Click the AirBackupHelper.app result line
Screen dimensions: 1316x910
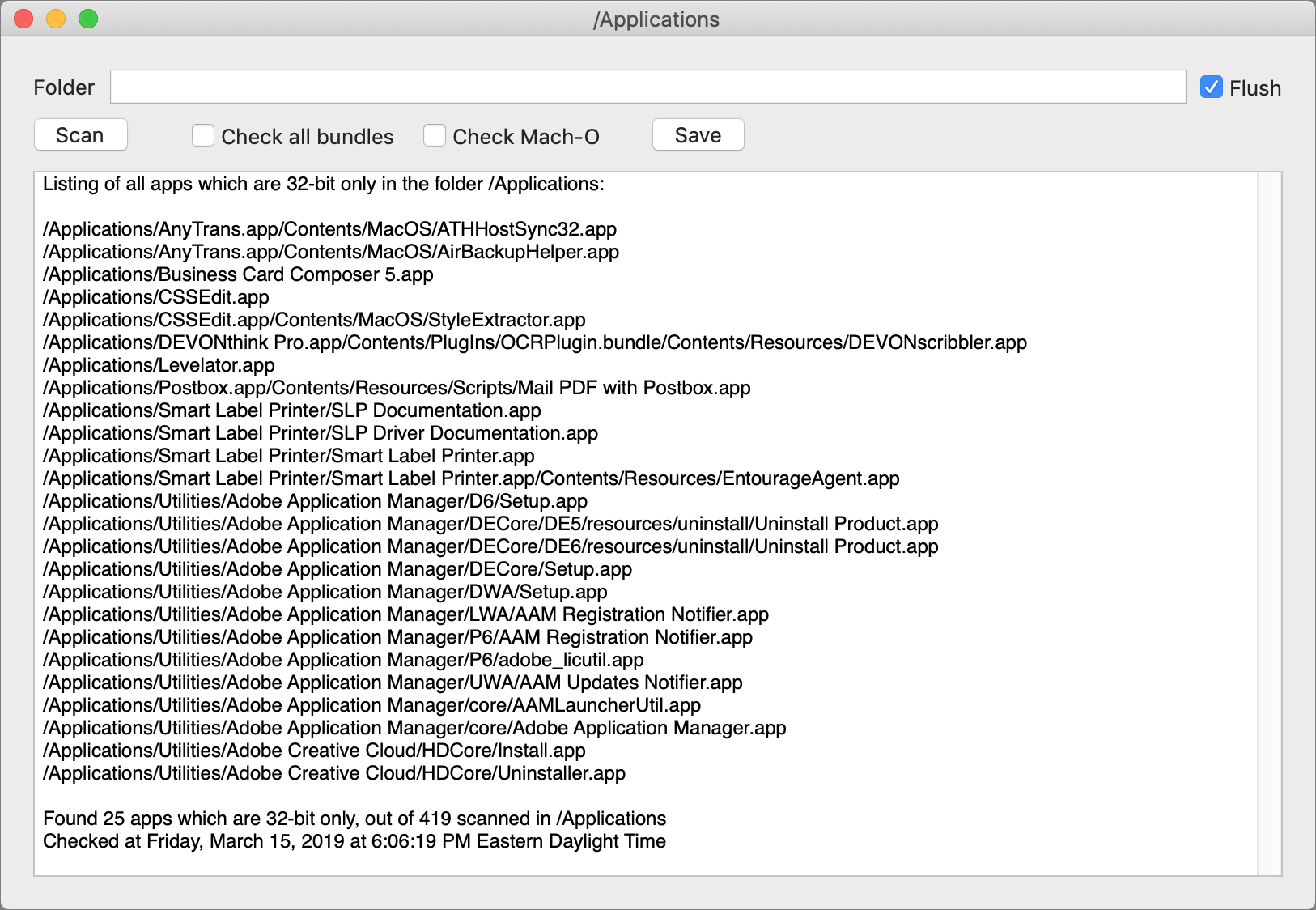pyautogui.click(x=331, y=252)
